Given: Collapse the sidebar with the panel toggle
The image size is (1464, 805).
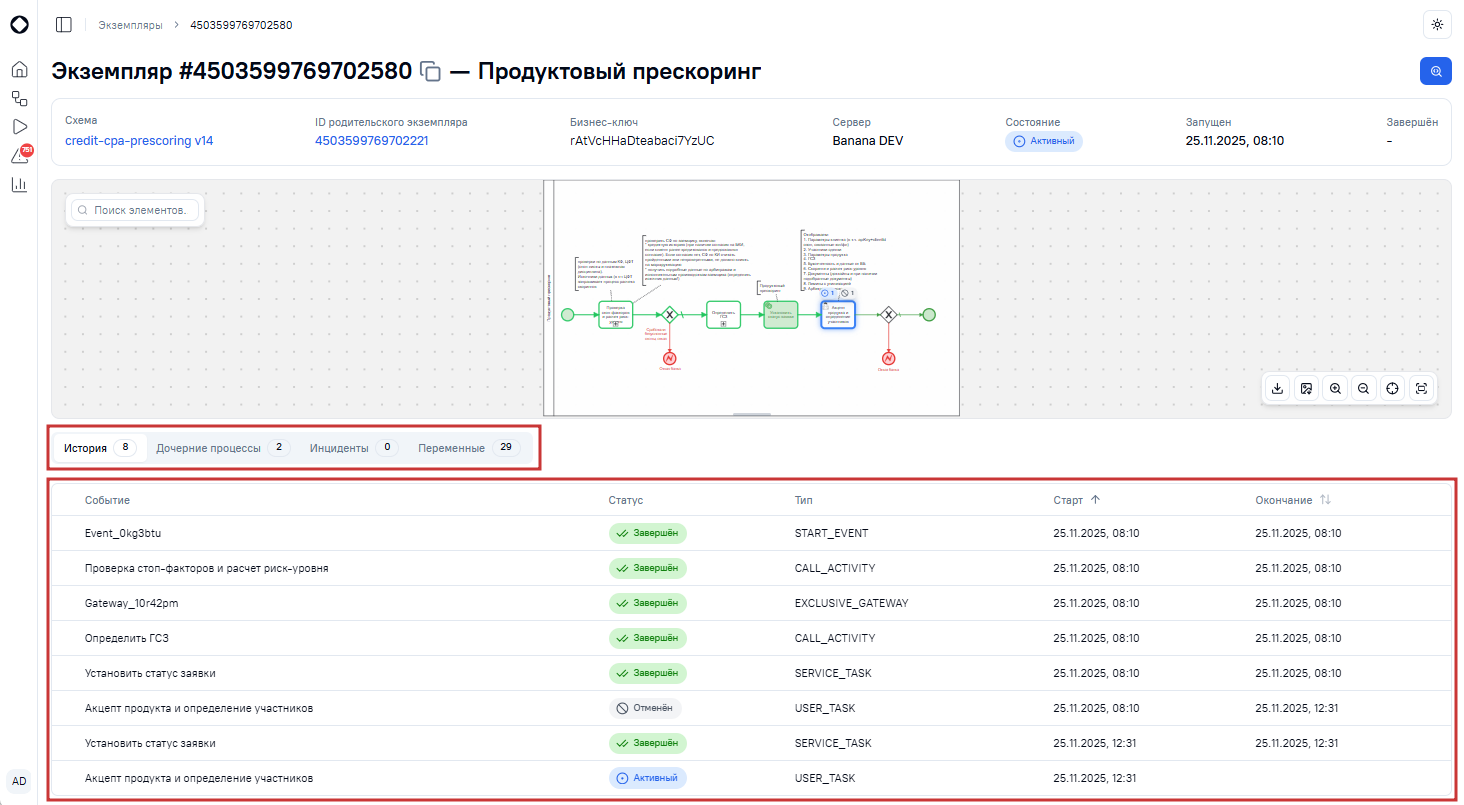Looking at the screenshot, I should 64,24.
